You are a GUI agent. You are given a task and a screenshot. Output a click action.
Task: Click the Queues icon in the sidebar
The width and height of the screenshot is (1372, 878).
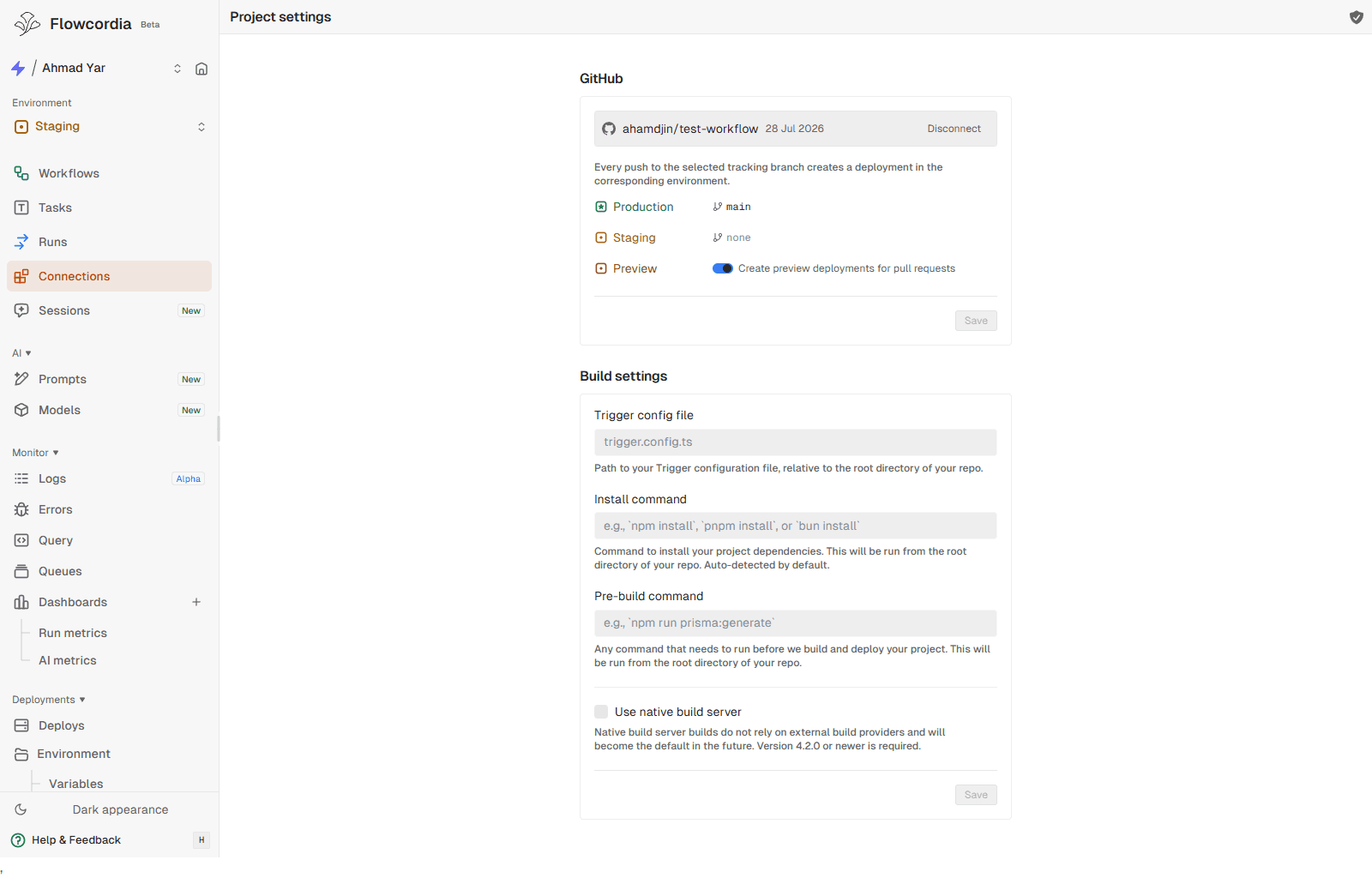pyautogui.click(x=21, y=571)
